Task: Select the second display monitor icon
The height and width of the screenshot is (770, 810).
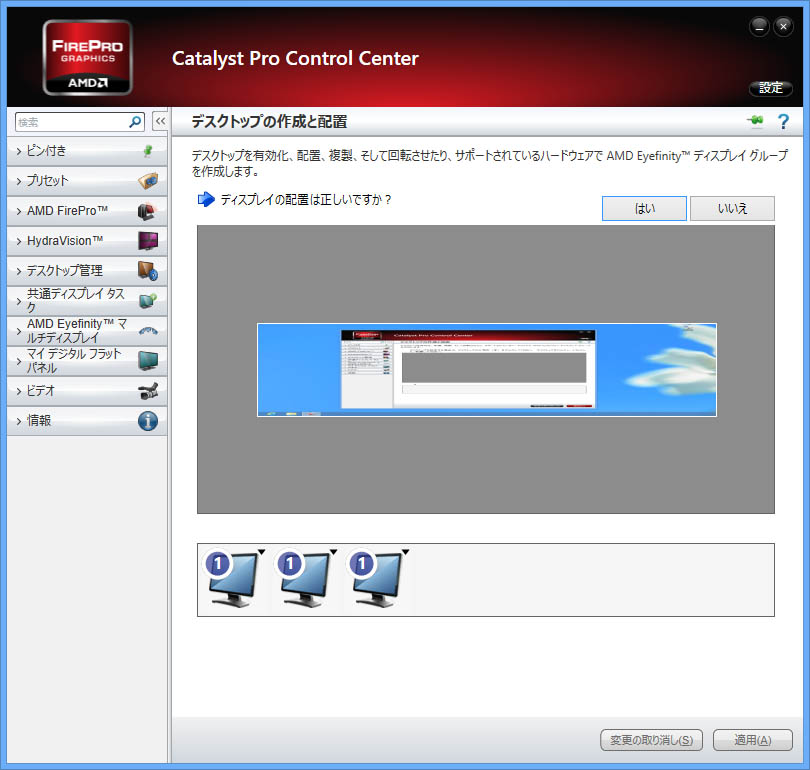Action: (304, 580)
